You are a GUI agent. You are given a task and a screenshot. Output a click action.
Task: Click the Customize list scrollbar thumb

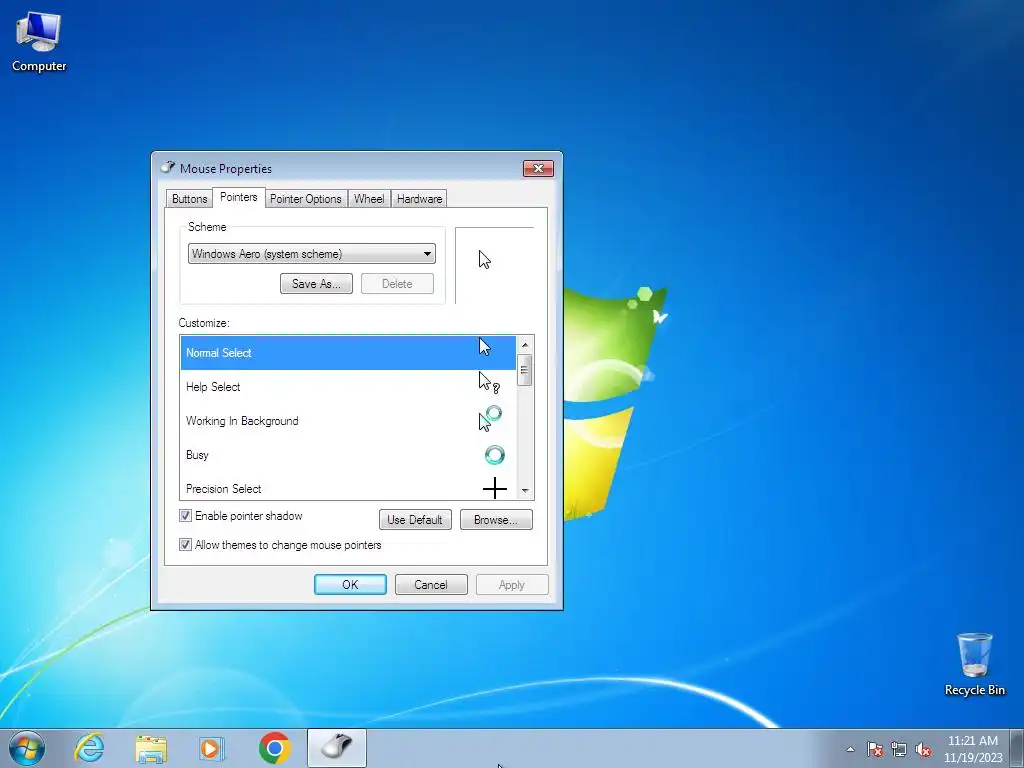pos(524,370)
